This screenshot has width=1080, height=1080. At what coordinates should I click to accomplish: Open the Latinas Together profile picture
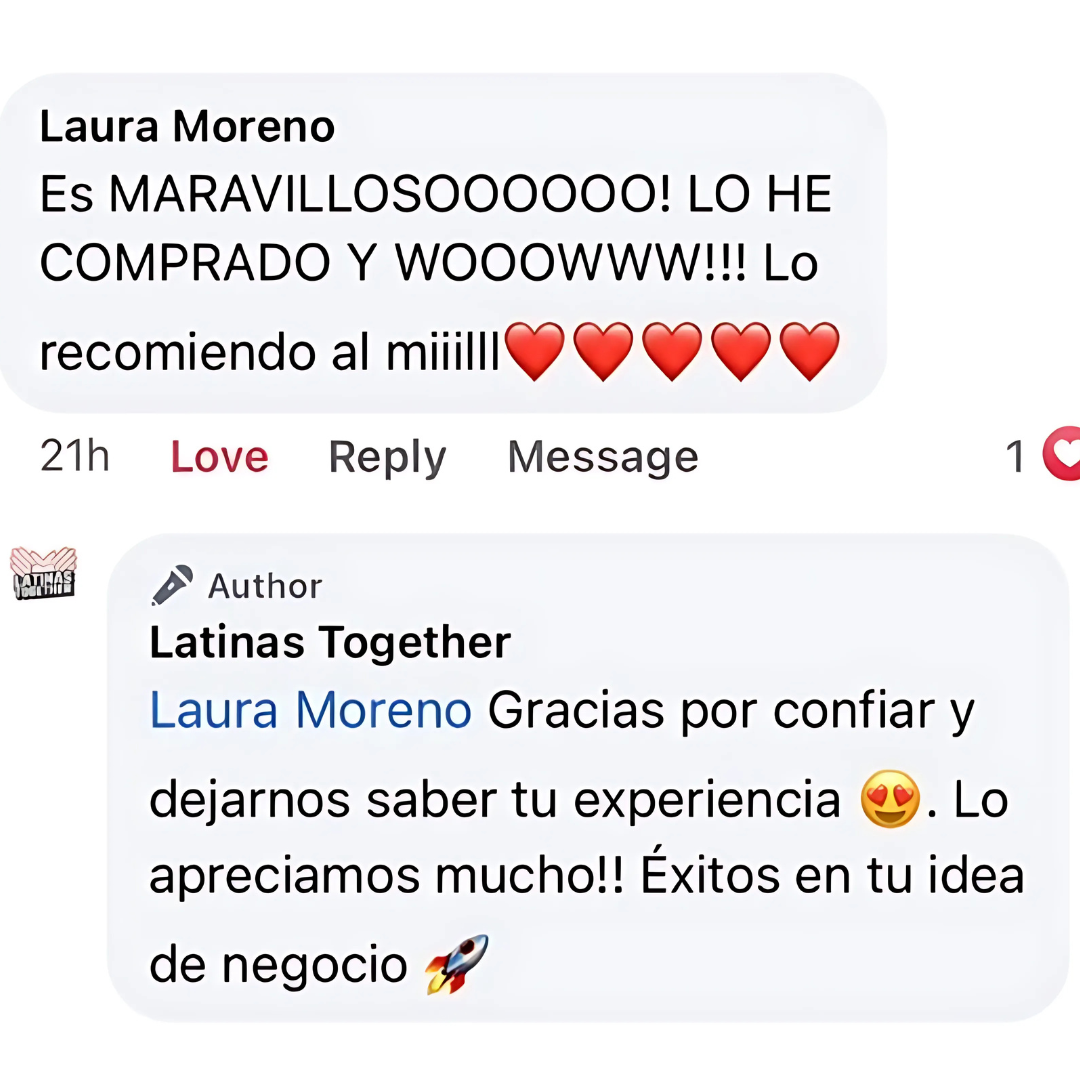pyautogui.click(x=43, y=573)
